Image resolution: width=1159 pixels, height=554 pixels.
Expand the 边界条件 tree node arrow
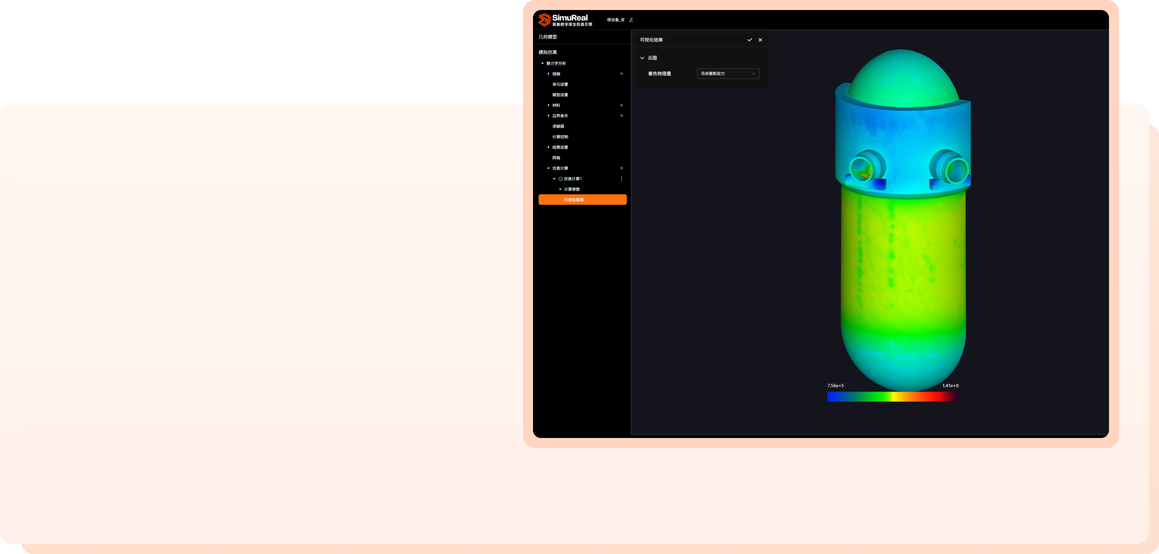tap(548, 116)
